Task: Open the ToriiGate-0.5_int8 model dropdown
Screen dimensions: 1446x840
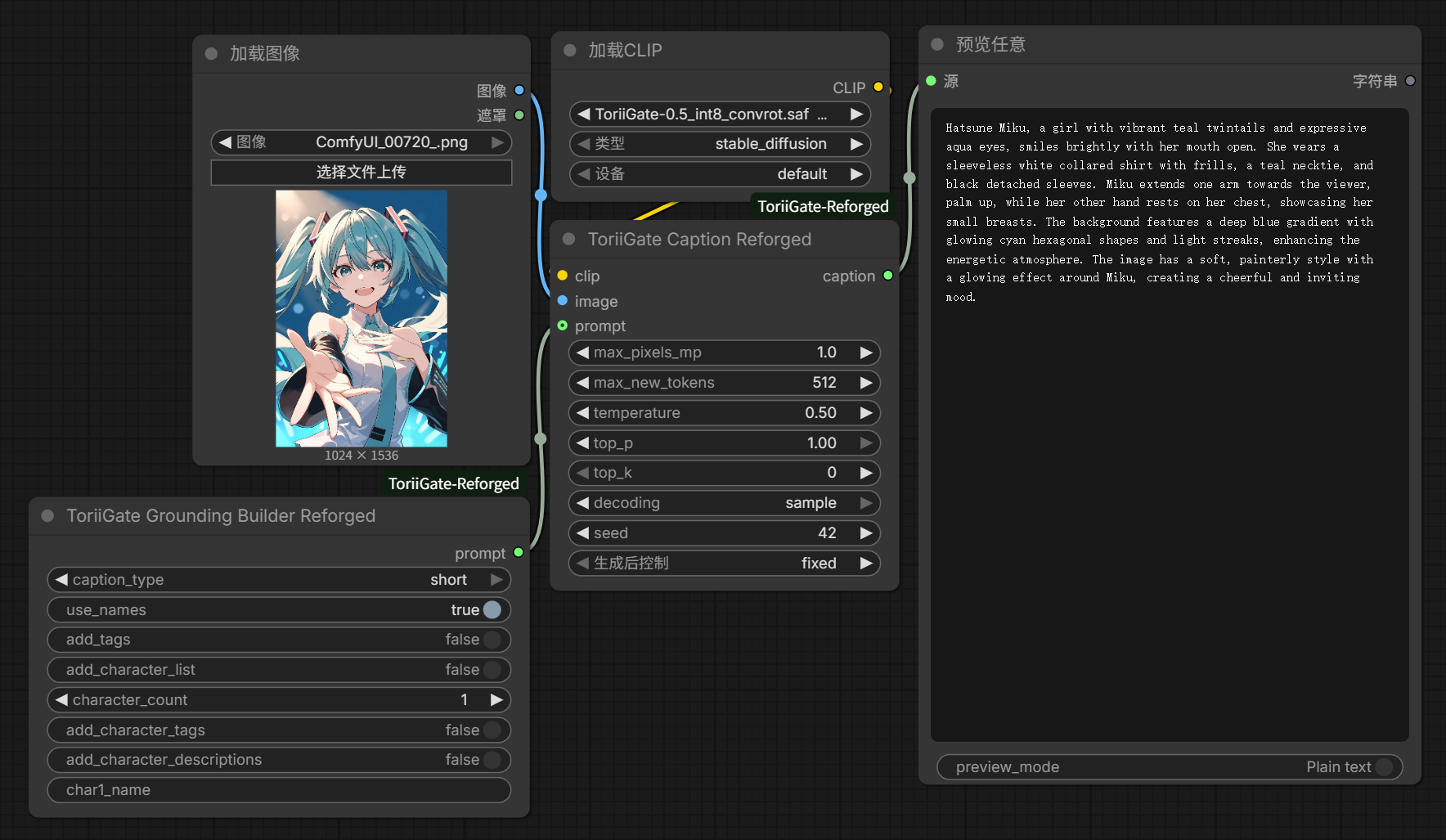Action: tap(720, 115)
